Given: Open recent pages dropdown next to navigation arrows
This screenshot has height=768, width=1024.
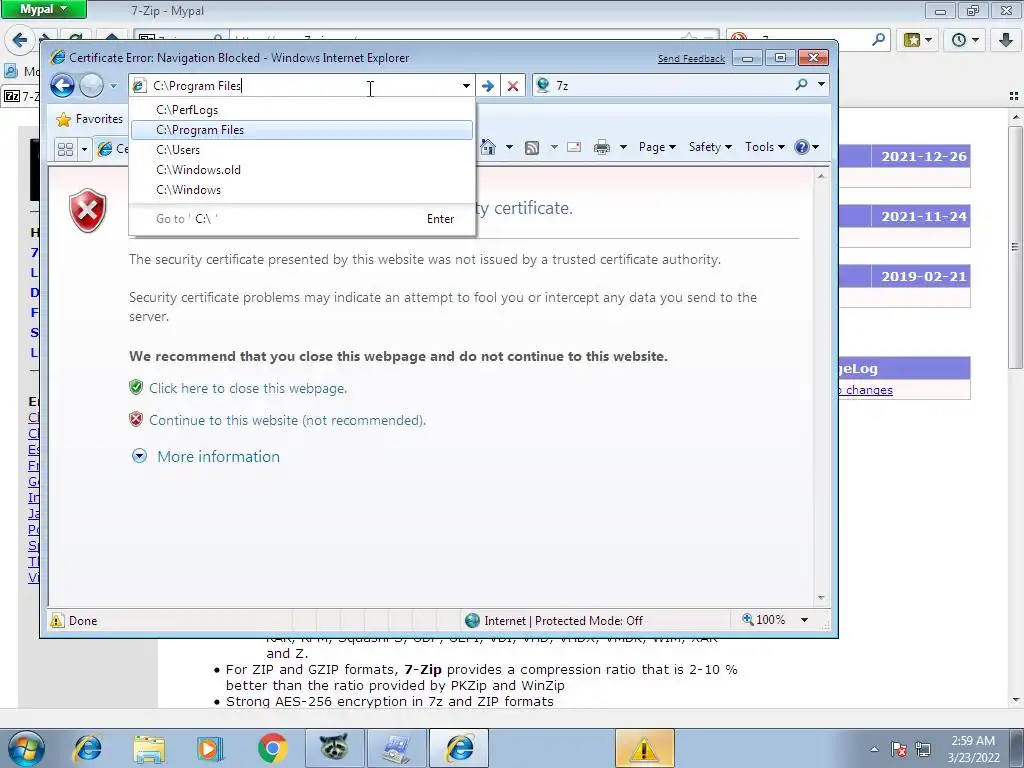Looking at the screenshot, I should tap(113, 86).
